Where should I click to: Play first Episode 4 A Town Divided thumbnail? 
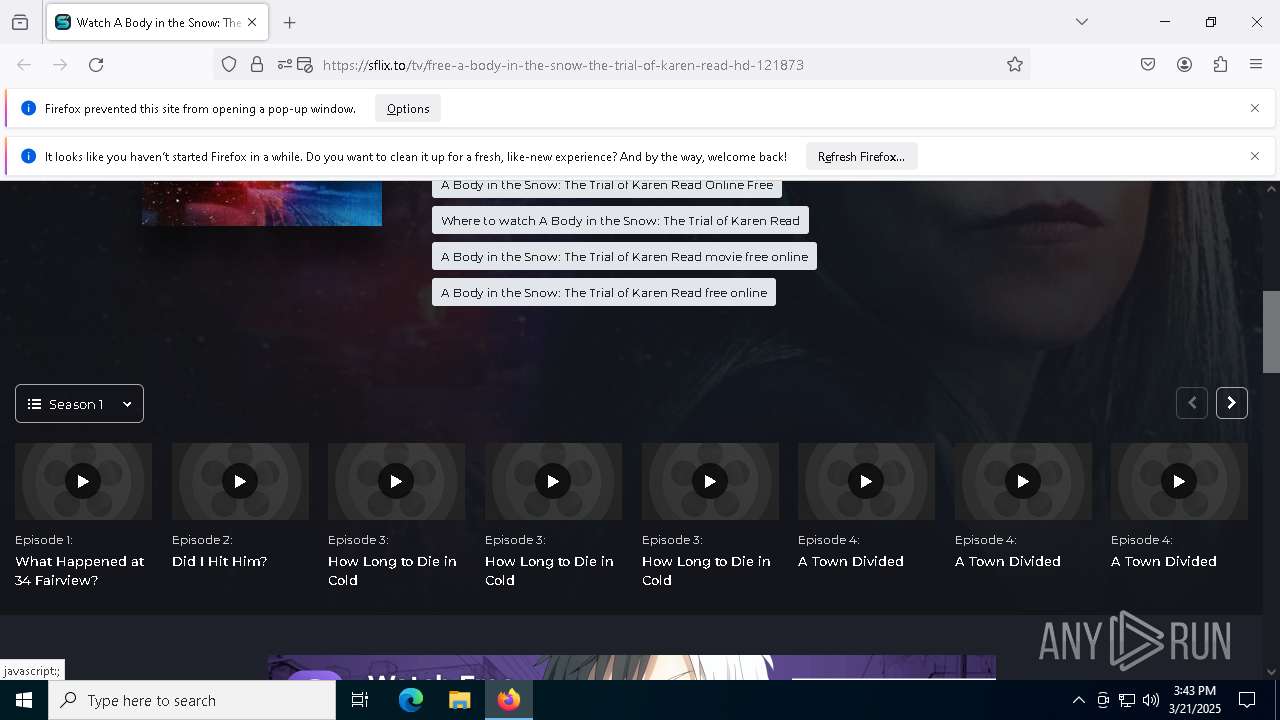click(866, 481)
